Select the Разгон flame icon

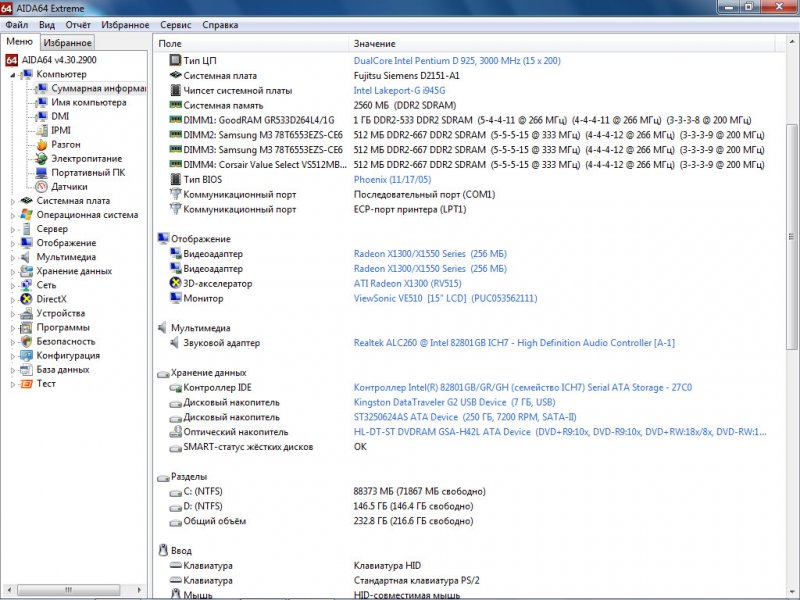[42, 144]
